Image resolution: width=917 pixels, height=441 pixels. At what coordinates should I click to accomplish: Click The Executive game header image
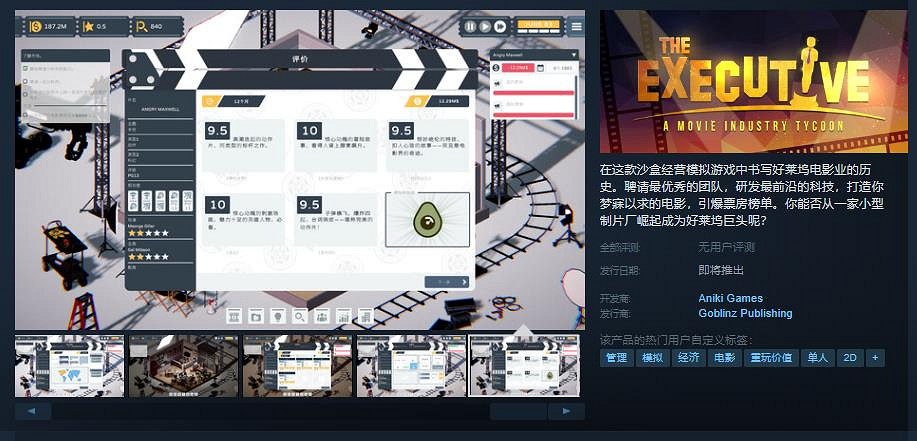click(754, 81)
